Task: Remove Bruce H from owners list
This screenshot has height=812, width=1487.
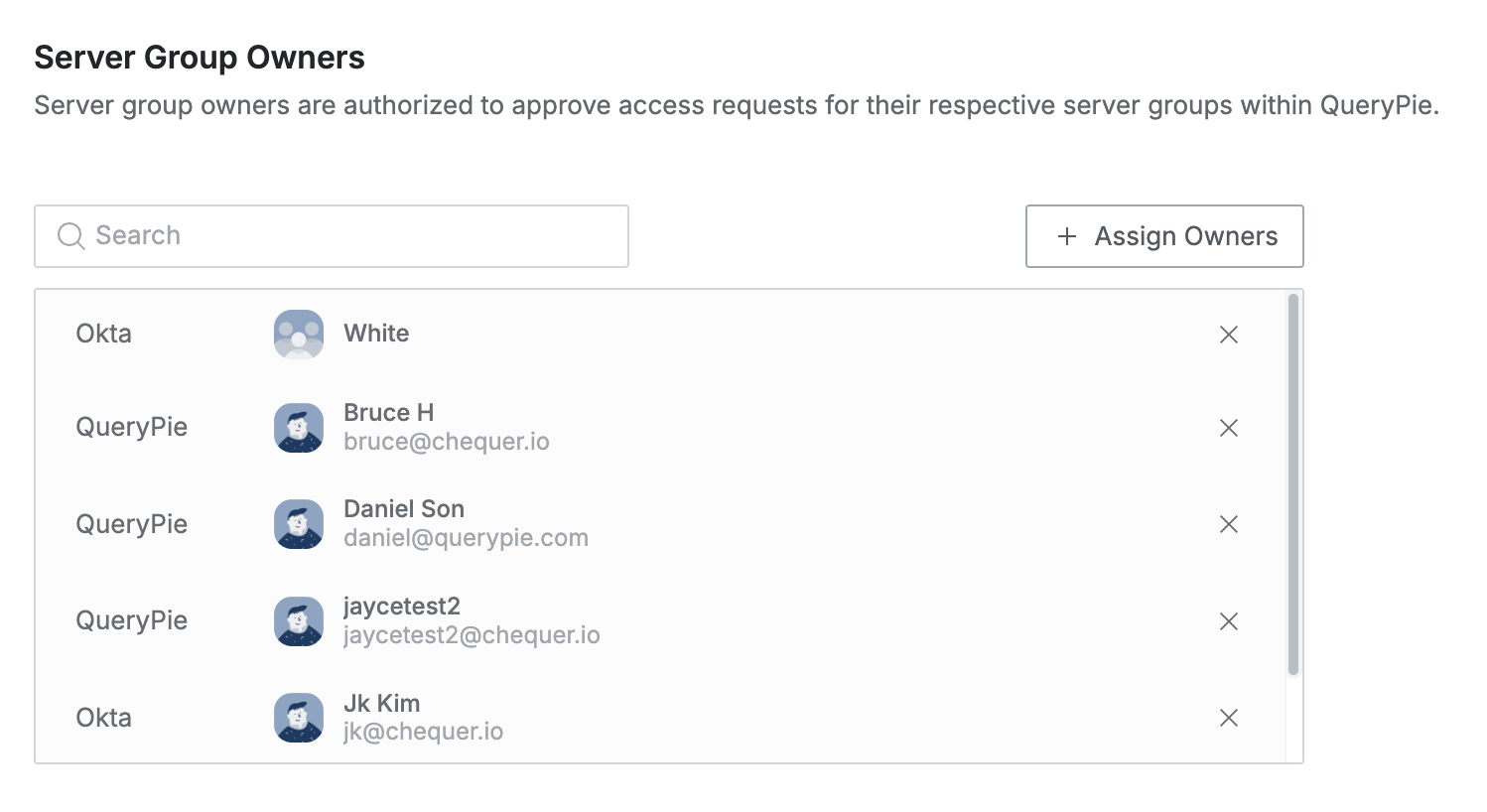Action: [1228, 428]
